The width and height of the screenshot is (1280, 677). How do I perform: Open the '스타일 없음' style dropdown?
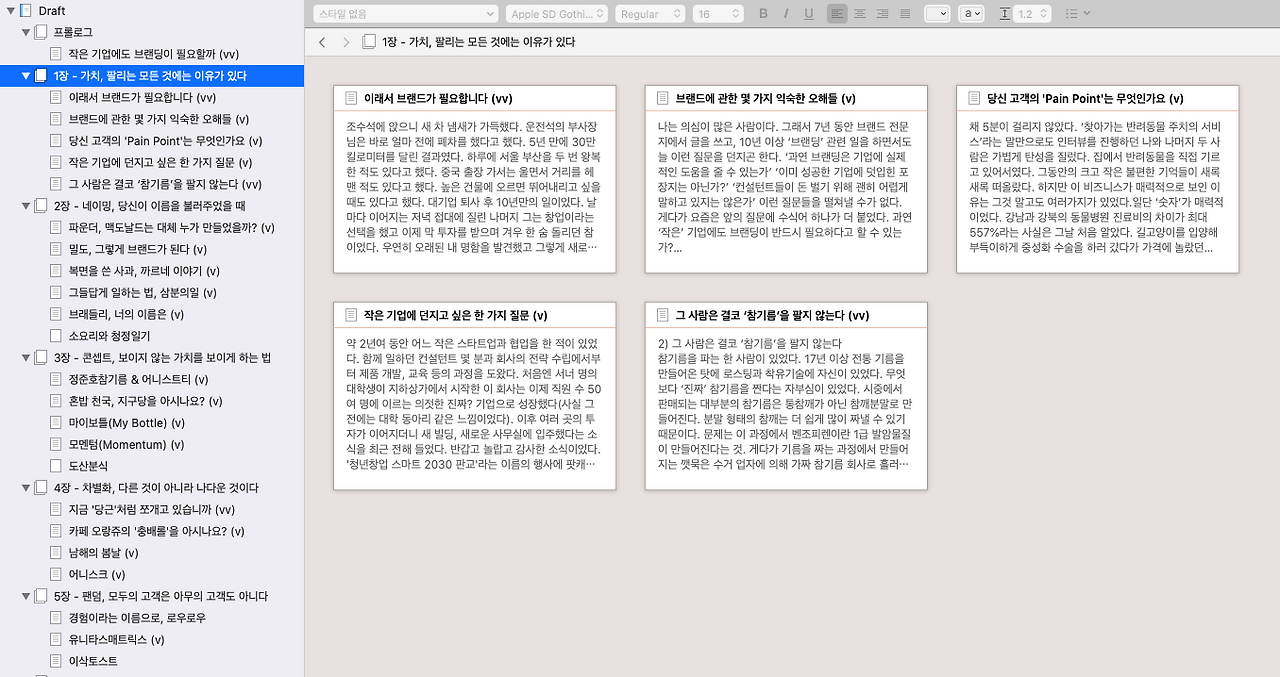point(404,13)
